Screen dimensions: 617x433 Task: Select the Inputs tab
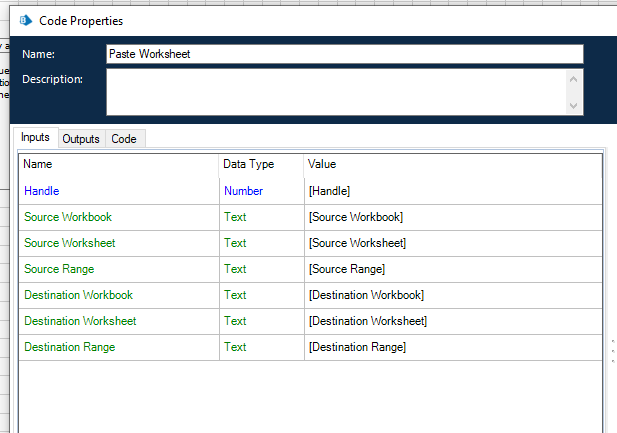35,138
